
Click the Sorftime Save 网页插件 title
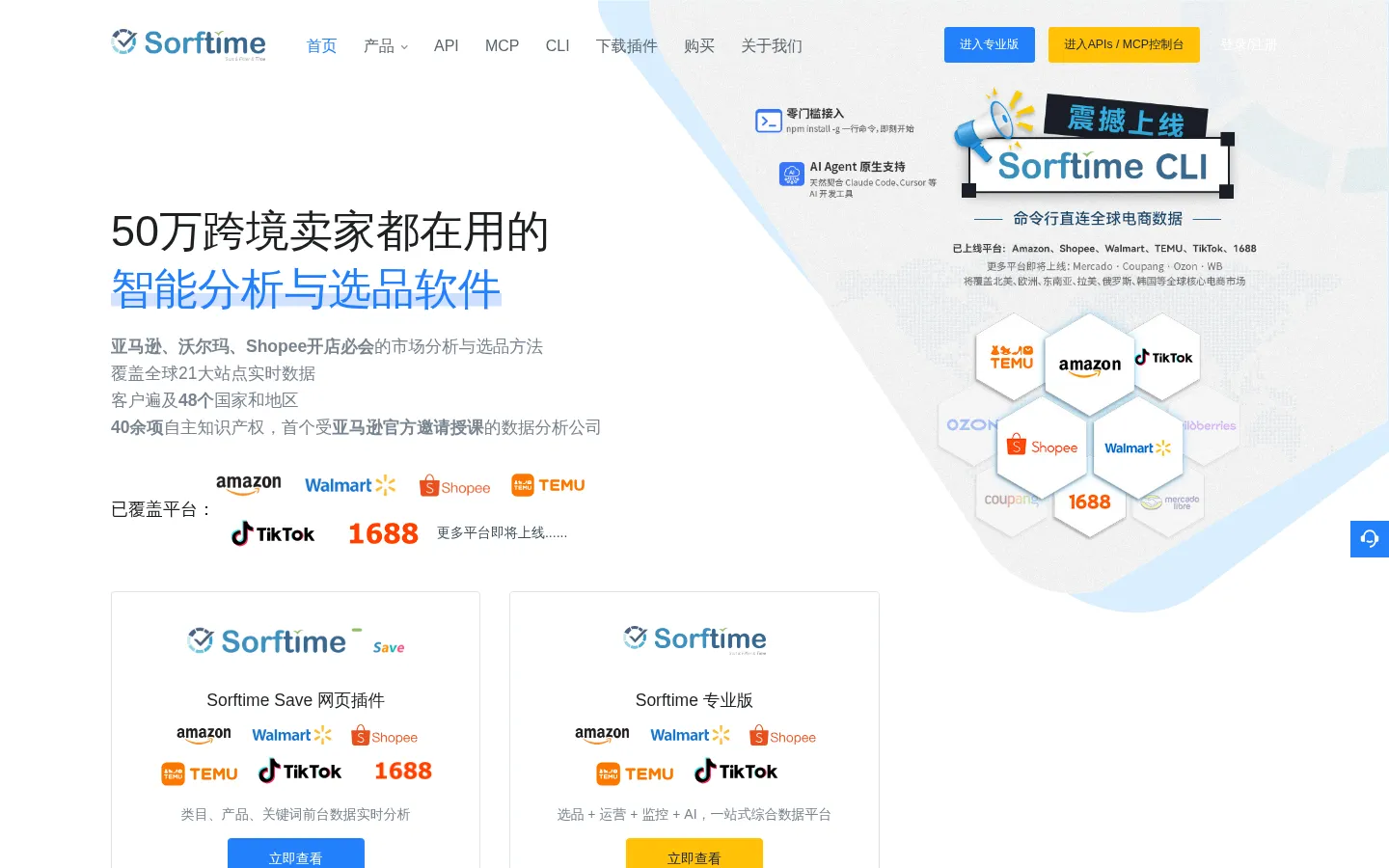295,700
